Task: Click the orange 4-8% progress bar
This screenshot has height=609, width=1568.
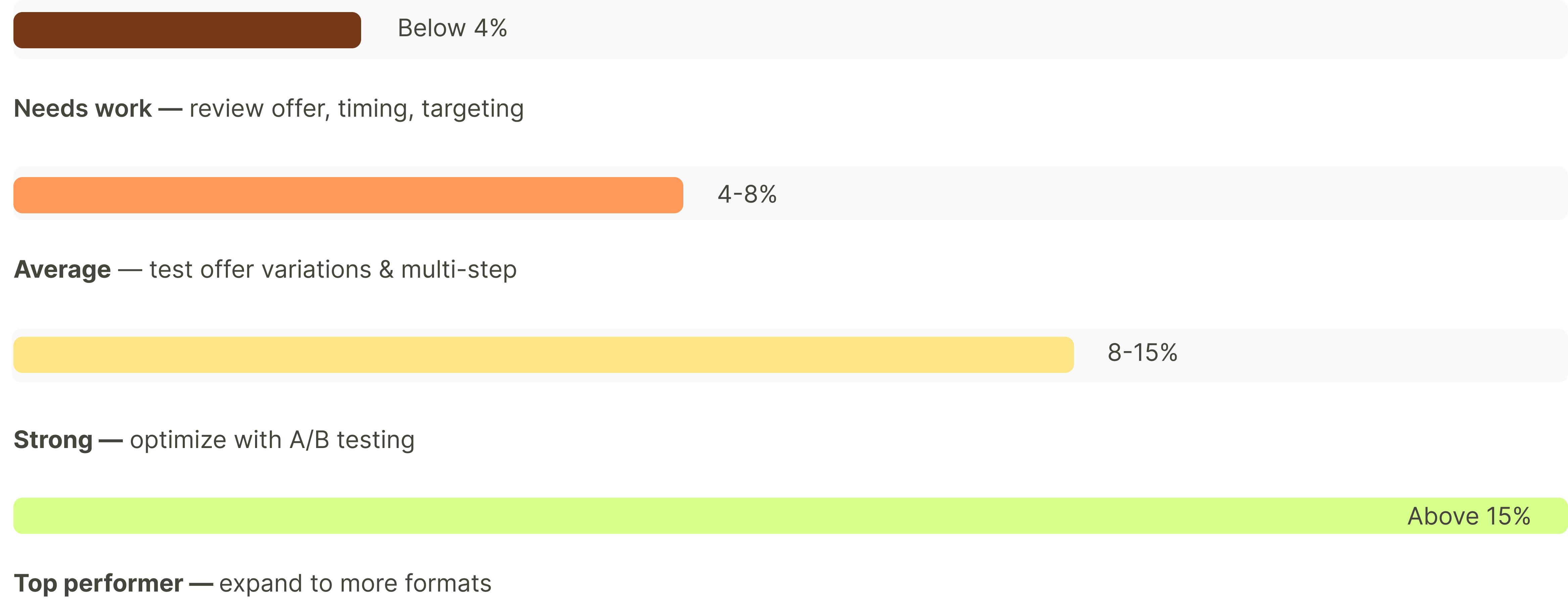Action: pos(348,195)
